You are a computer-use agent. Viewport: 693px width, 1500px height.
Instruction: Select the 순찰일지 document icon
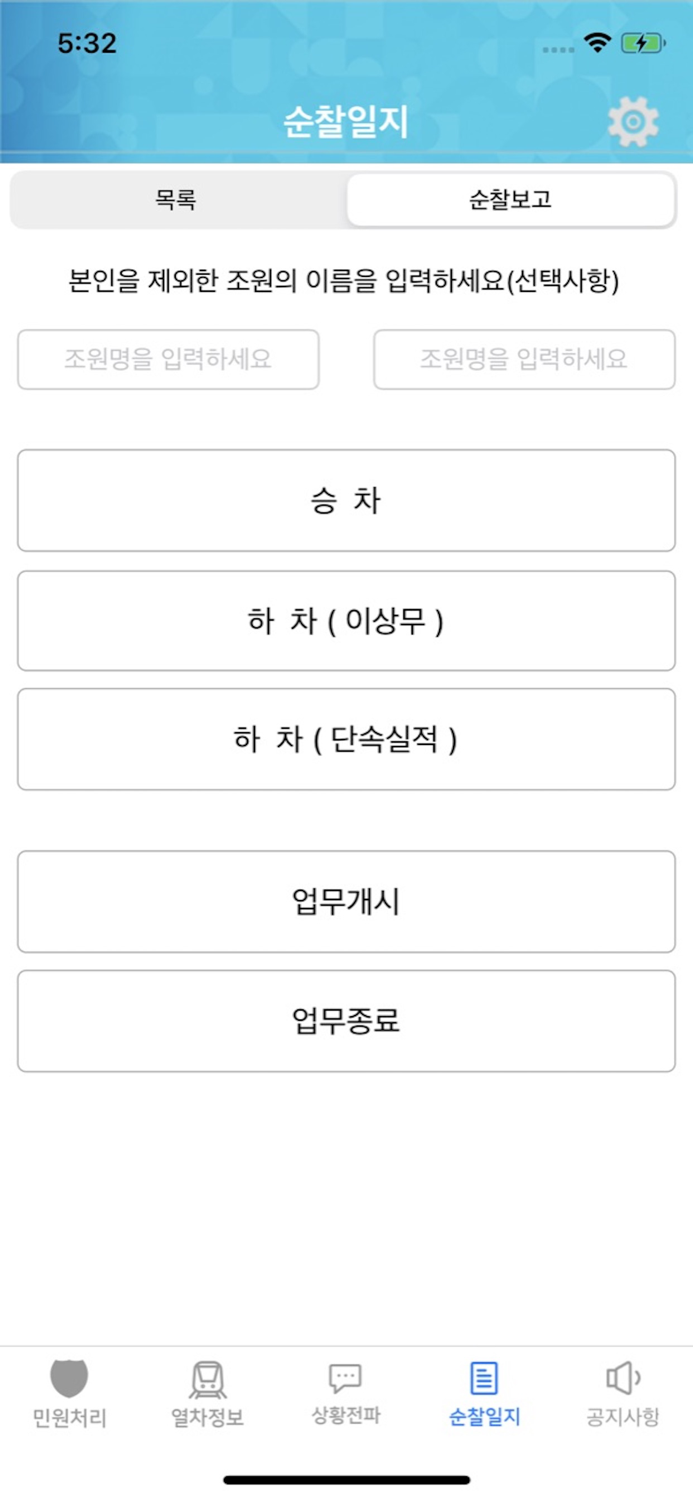(484, 1380)
